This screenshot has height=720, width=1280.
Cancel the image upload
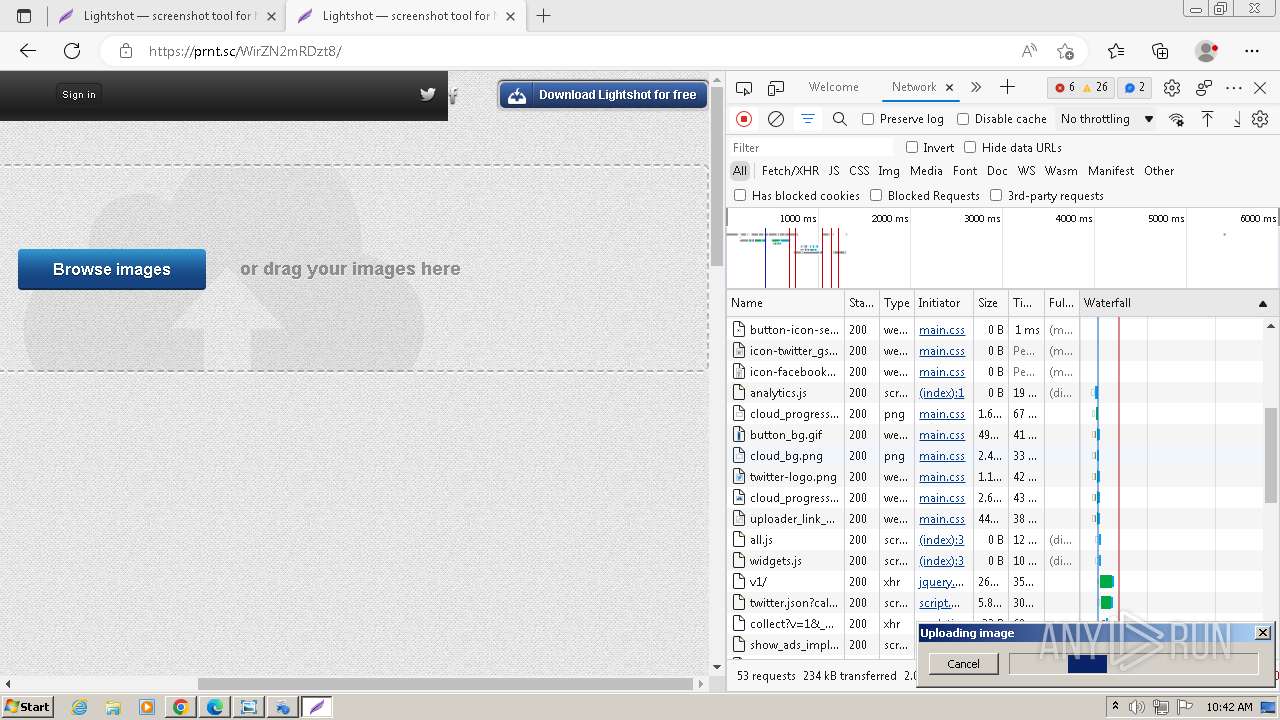[x=963, y=664]
